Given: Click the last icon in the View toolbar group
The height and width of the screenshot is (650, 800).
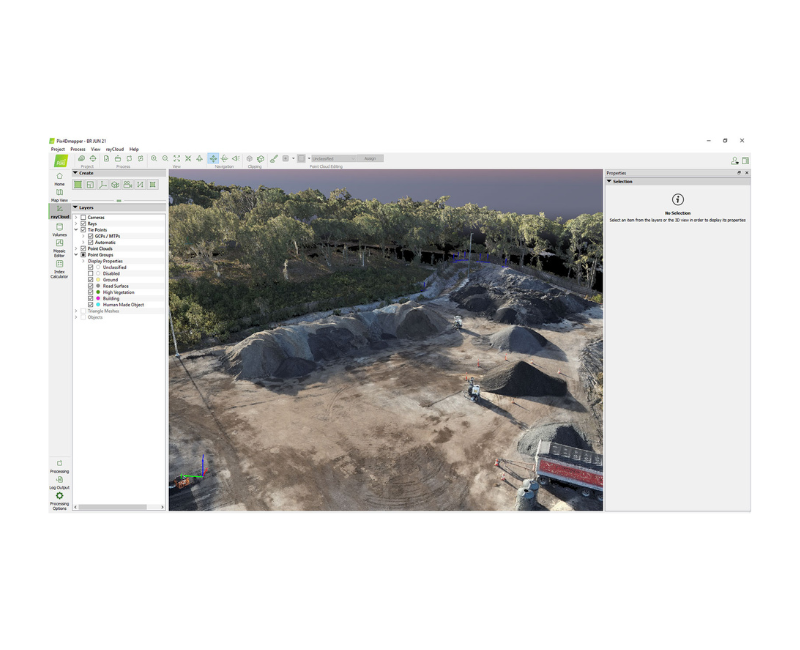Looking at the screenshot, I should coord(199,159).
